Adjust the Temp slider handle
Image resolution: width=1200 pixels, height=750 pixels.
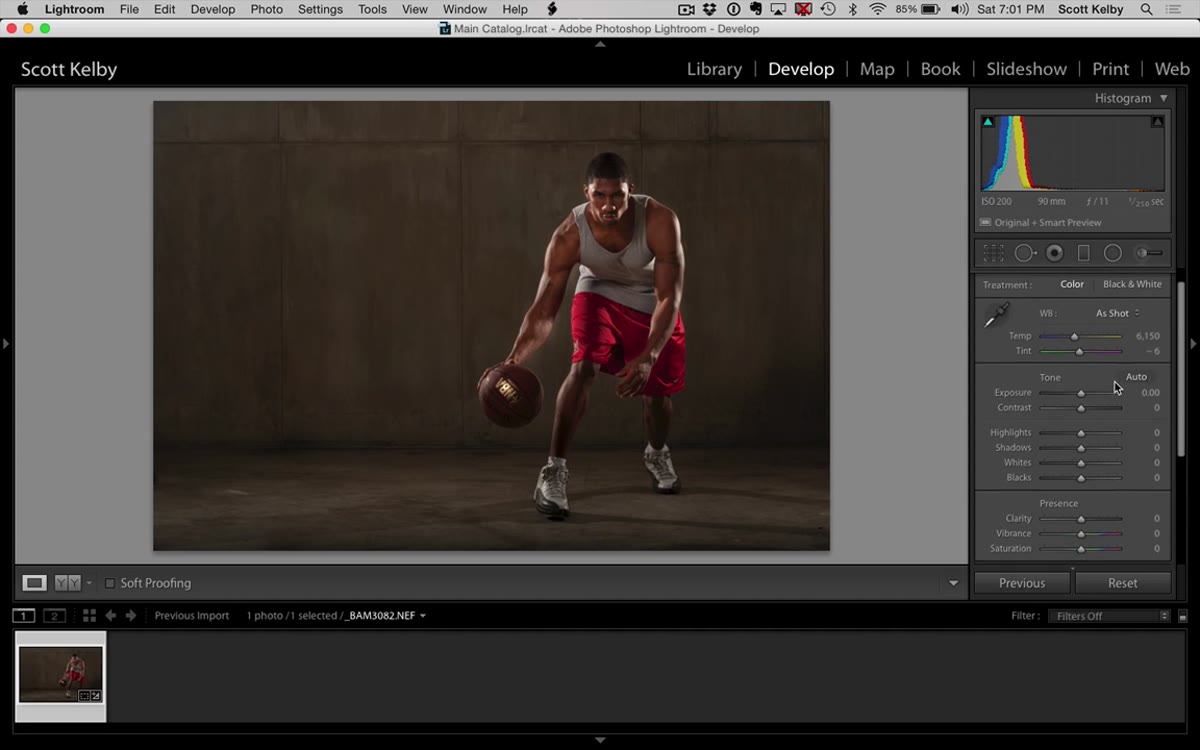coord(1075,336)
